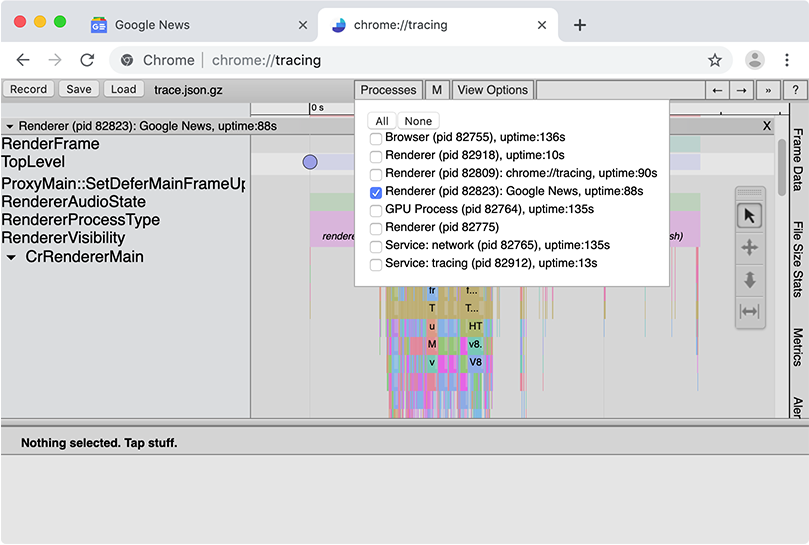Click the circle marker on the TopLevel track
The height and width of the screenshot is (545, 809).
click(x=310, y=162)
